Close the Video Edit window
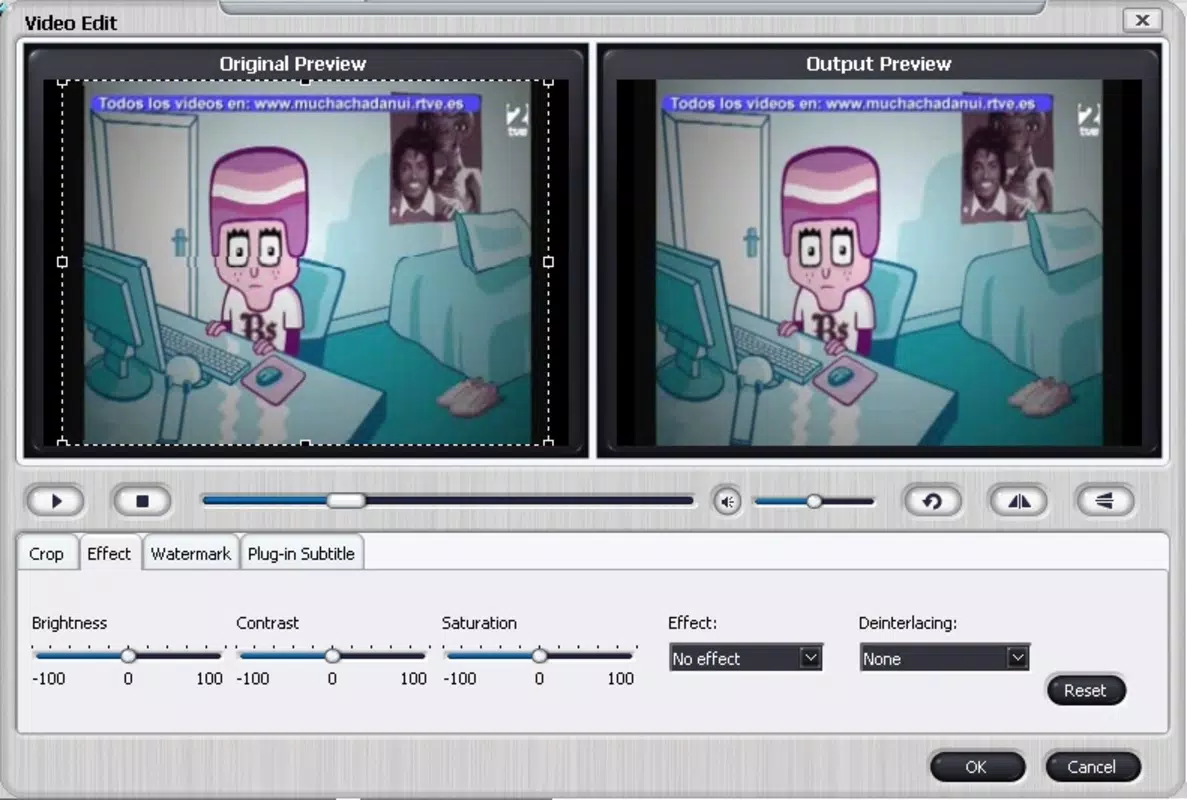Screen dimensions: 1187x800 1142,20
